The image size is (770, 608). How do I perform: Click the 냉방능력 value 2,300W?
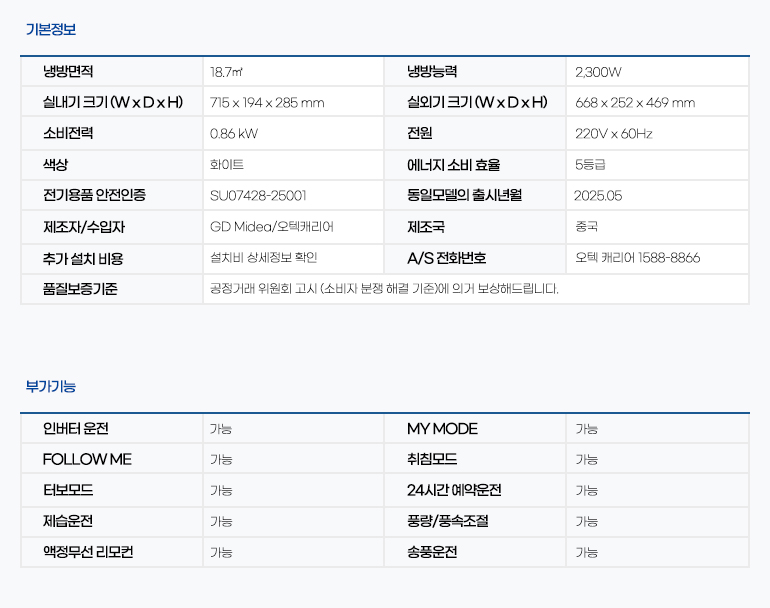tap(598, 72)
